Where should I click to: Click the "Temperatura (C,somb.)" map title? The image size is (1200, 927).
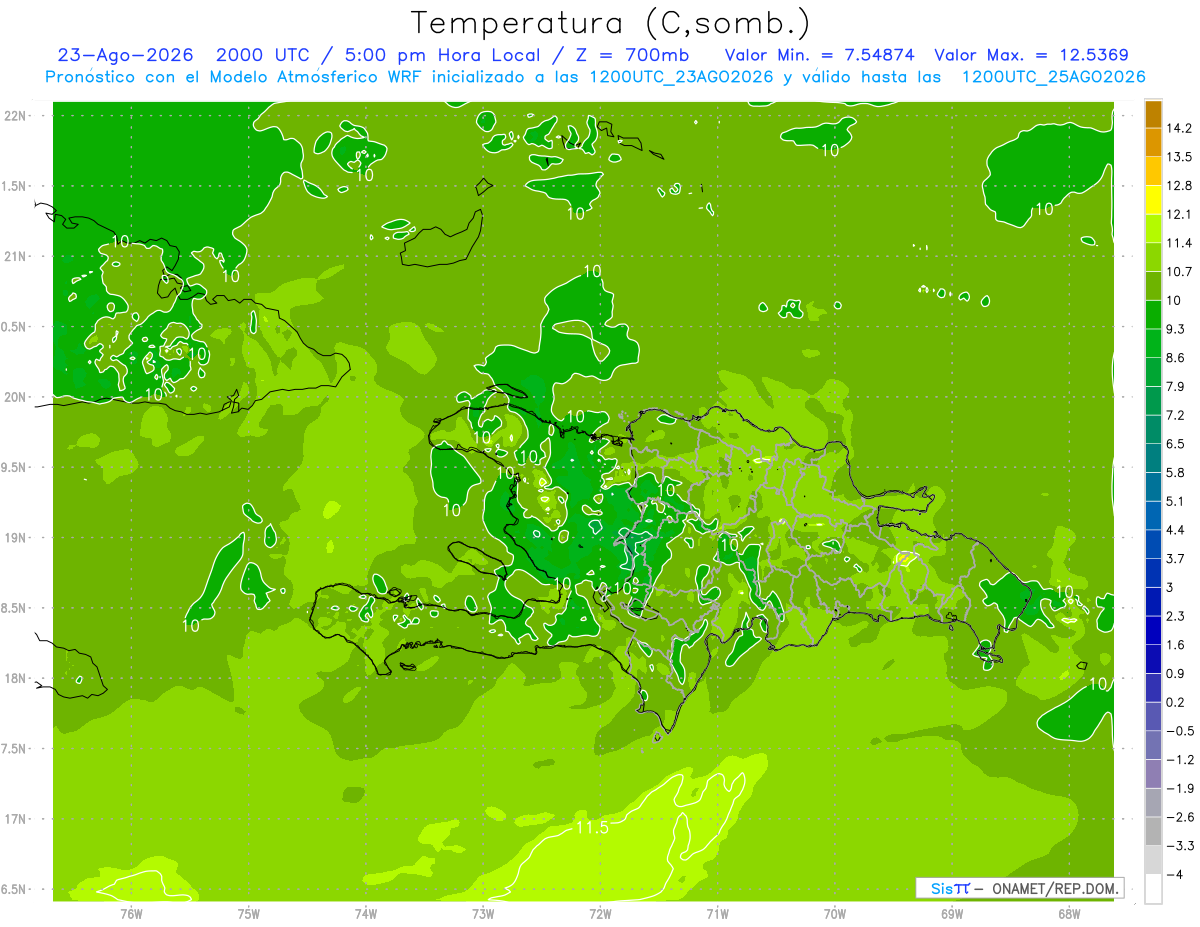click(610, 23)
